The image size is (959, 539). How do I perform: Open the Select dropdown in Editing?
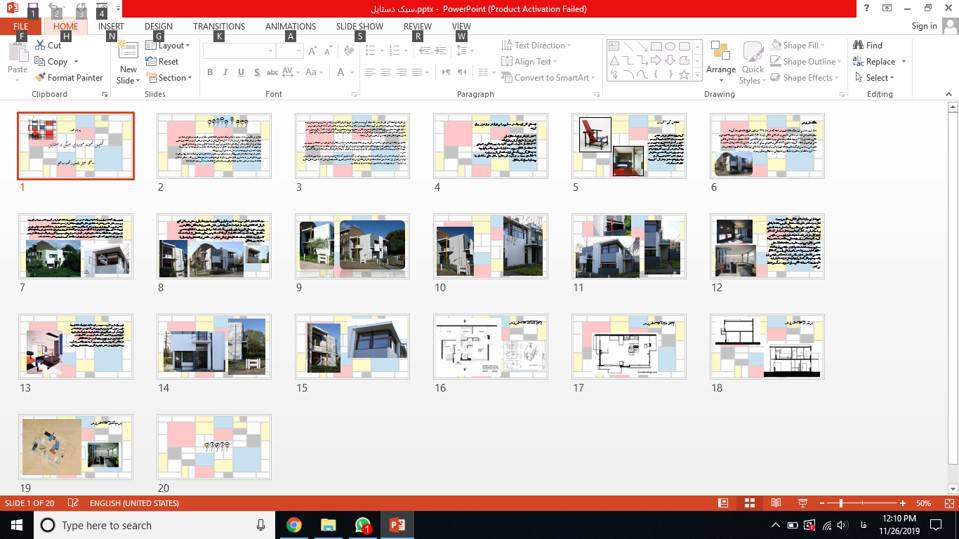(x=874, y=78)
